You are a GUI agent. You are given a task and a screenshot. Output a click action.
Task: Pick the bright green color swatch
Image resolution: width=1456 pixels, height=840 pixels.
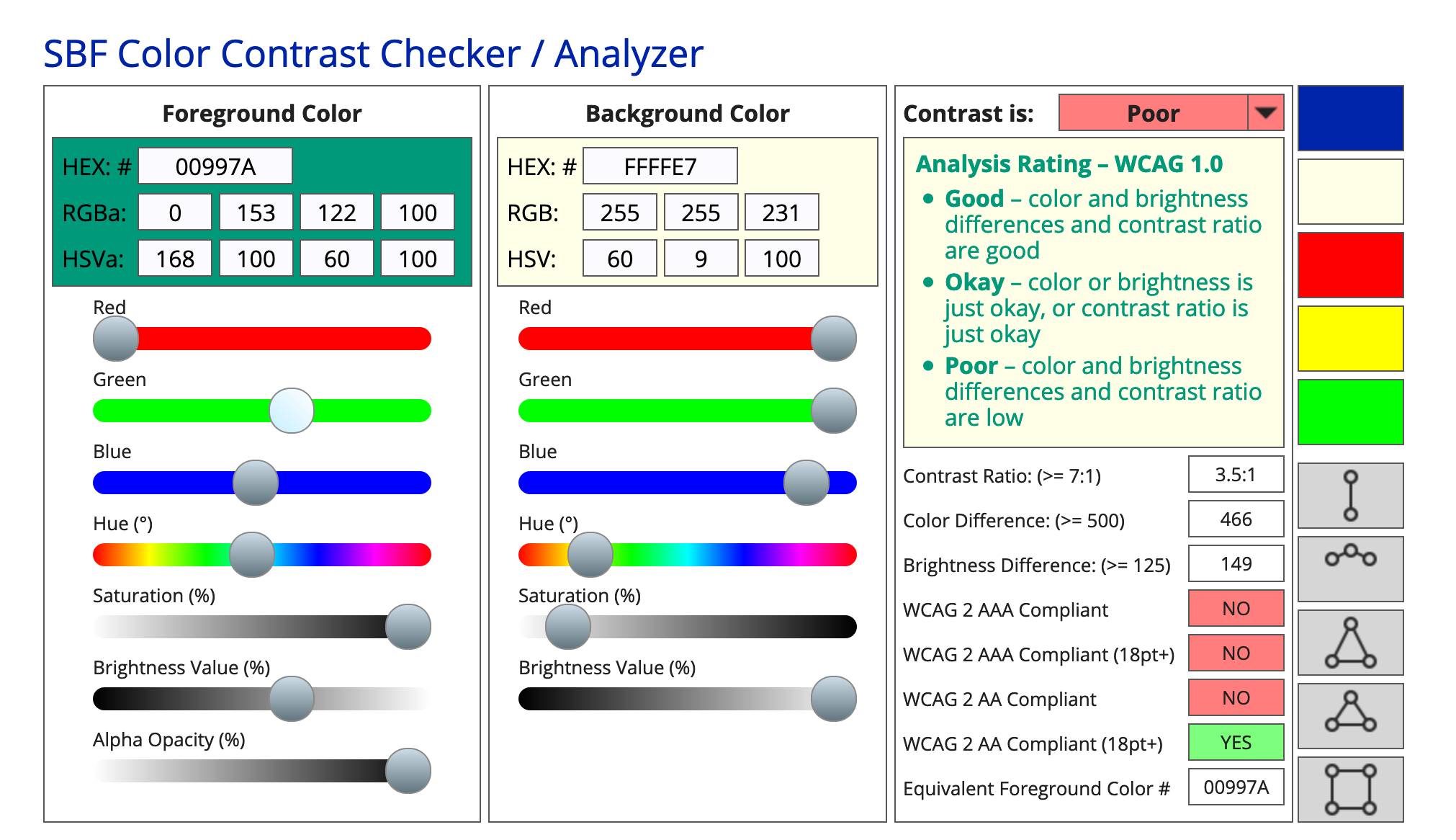click(x=1350, y=411)
